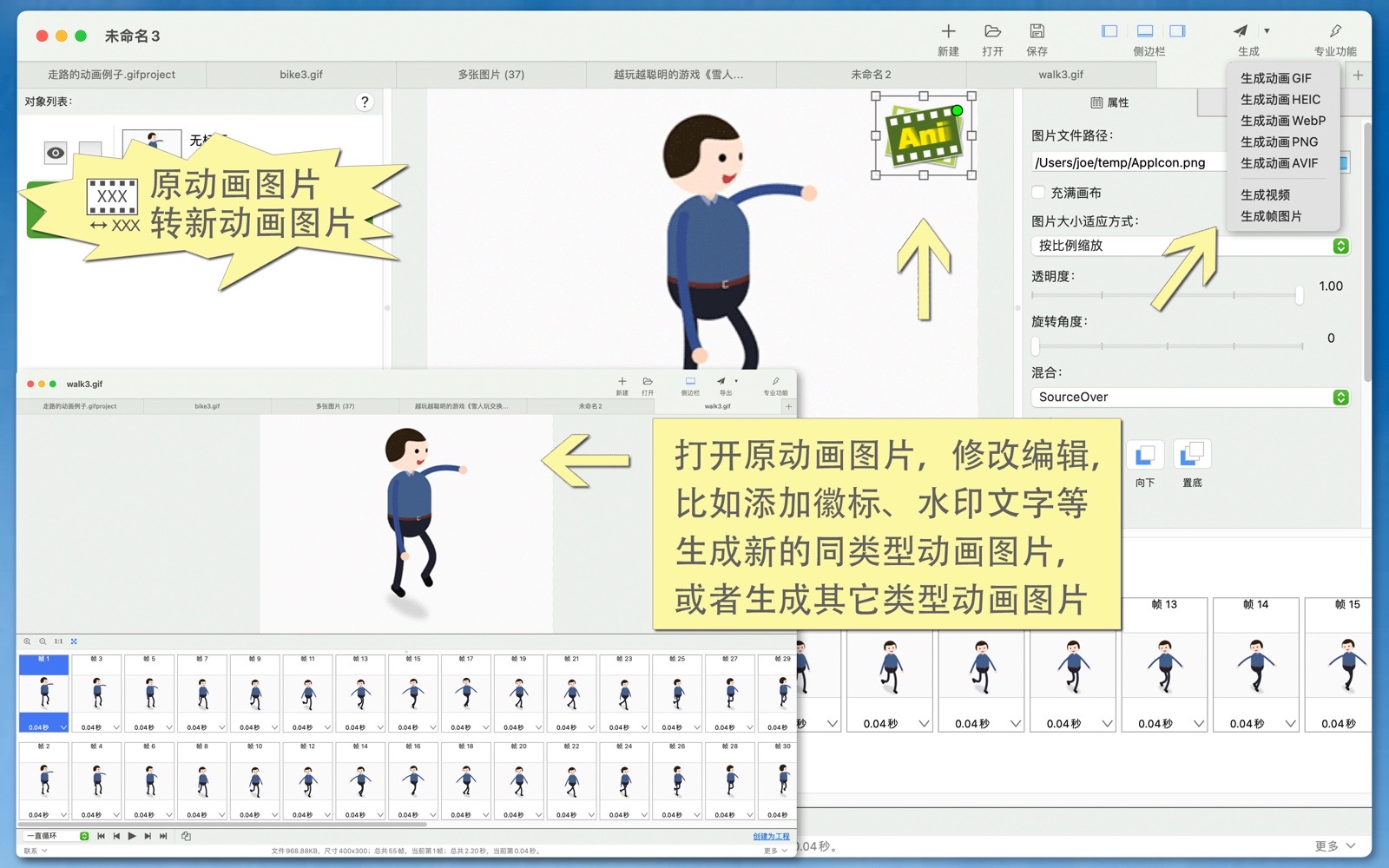The height and width of the screenshot is (868, 1389).
Task: Click the 向下 (move down) layer icon
Action: 1145,455
